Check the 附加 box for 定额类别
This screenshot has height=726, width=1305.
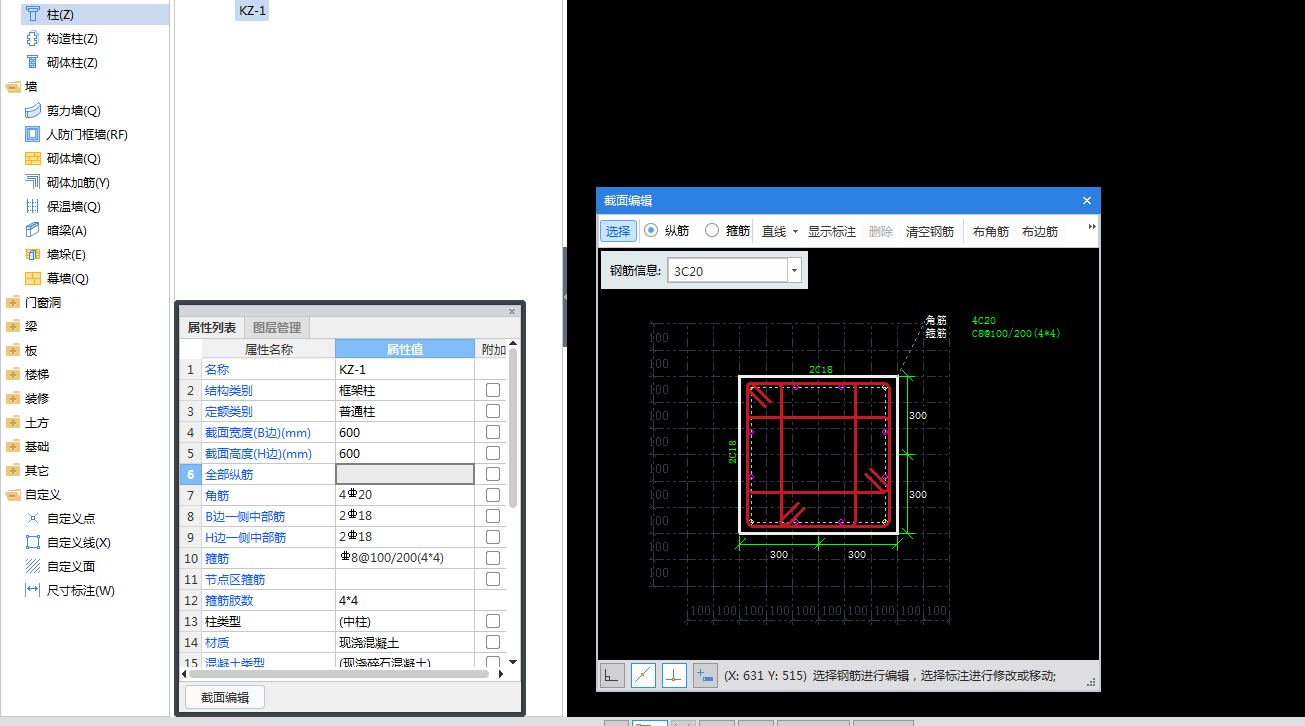point(493,411)
